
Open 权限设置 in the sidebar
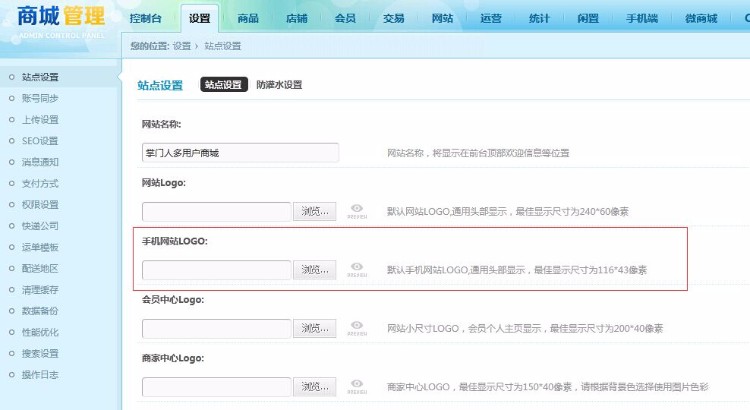click(40, 205)
